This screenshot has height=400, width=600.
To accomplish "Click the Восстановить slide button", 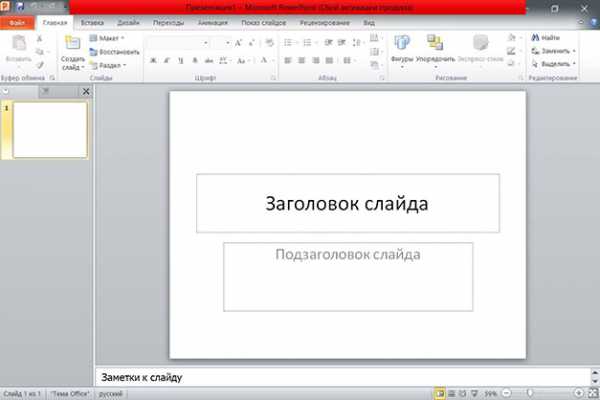I will pyautogui.click(x=118, y=51).
